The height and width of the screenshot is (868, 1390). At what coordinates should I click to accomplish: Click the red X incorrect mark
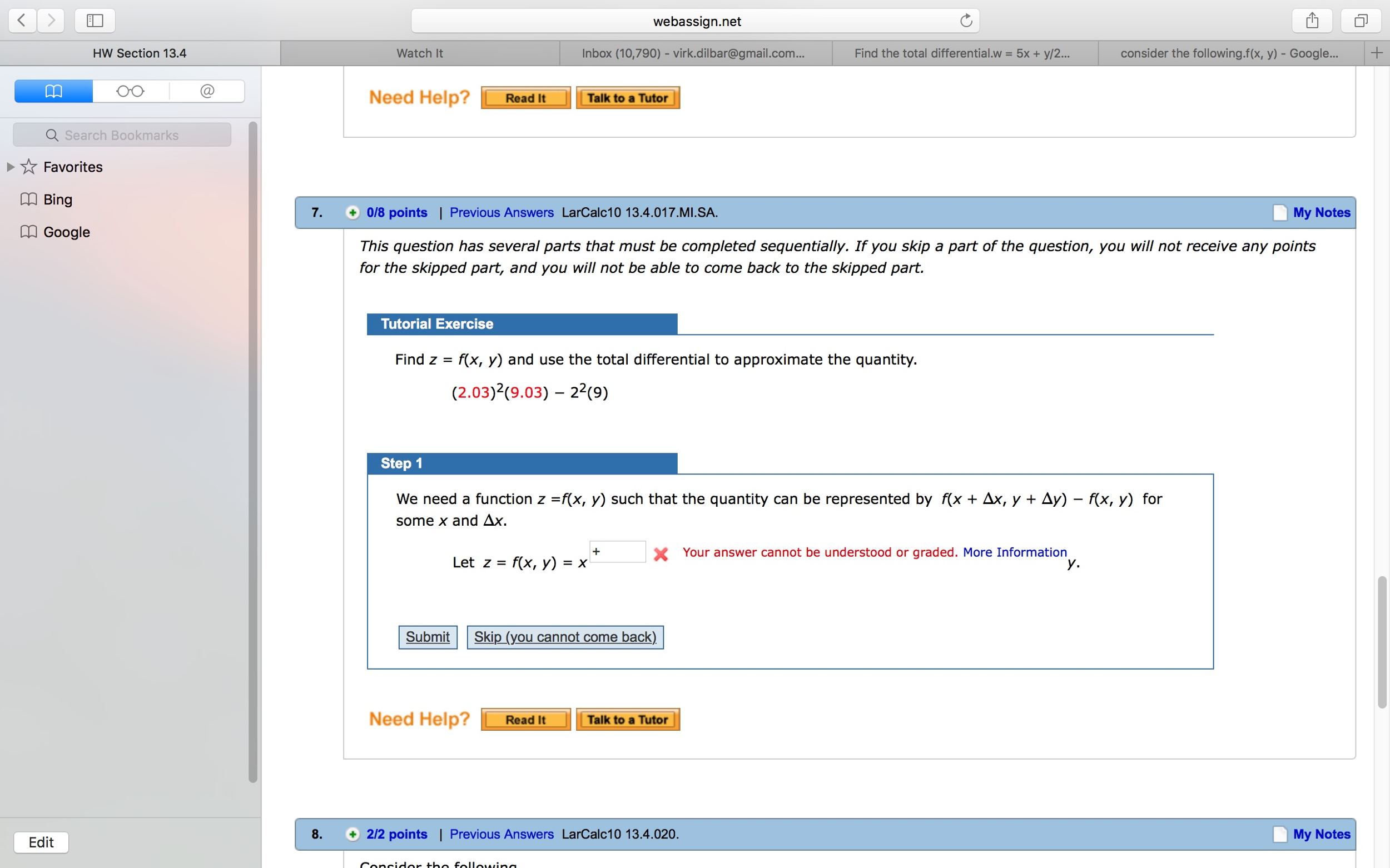[661, 554]
